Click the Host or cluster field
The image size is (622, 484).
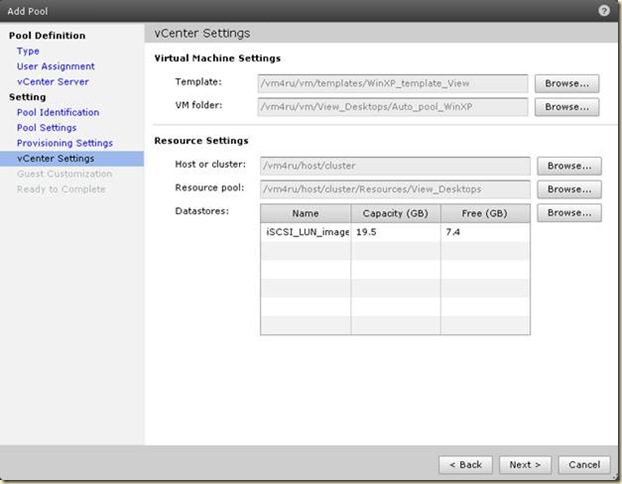(x=394, y=165)
